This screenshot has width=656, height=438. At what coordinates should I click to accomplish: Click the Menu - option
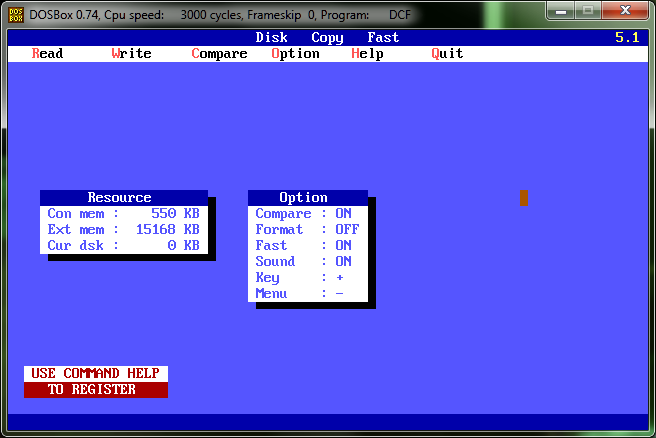click(307, 294)
